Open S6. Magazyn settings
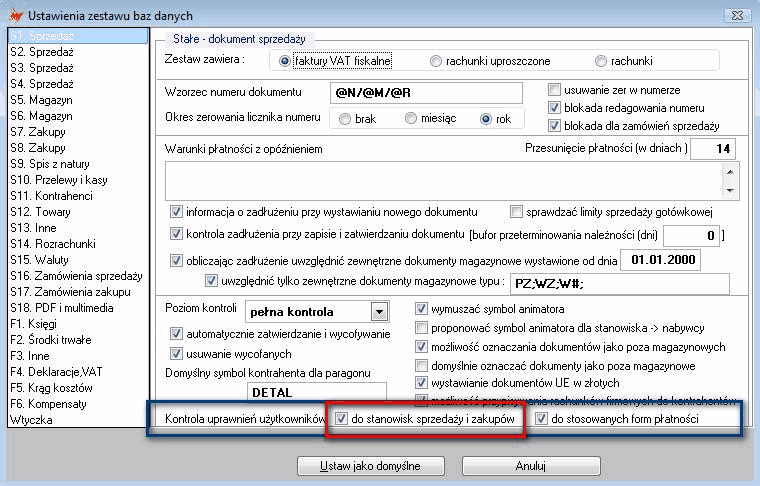This screenshot has width=760, height=486. (x=79, y=116)
